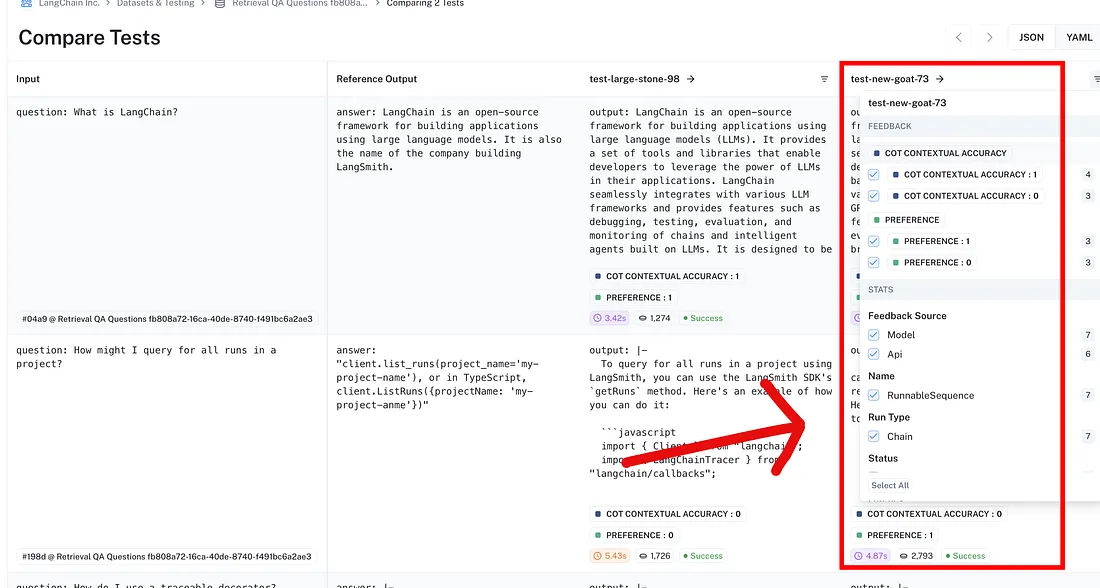Go to the next comparison with right chevron
1100x588 pixels.
click(989, 37)
